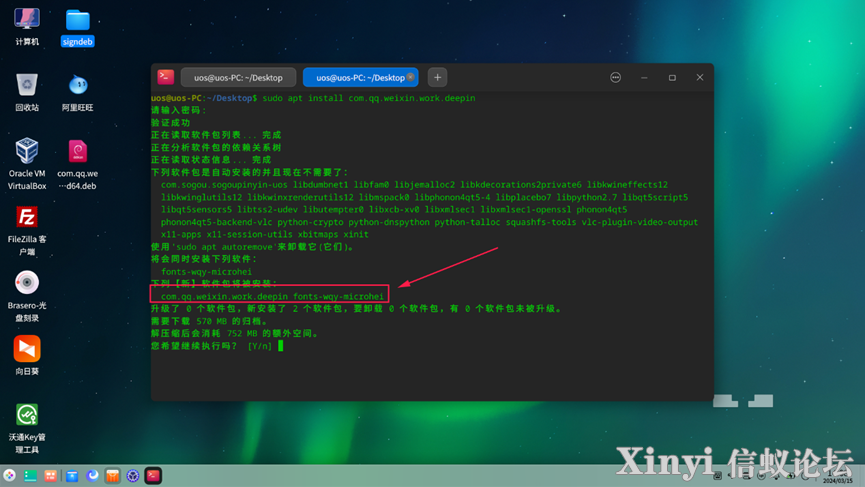Open the app store in dock
This screenshot has width=865, height=487.
[x=113, y=475]
